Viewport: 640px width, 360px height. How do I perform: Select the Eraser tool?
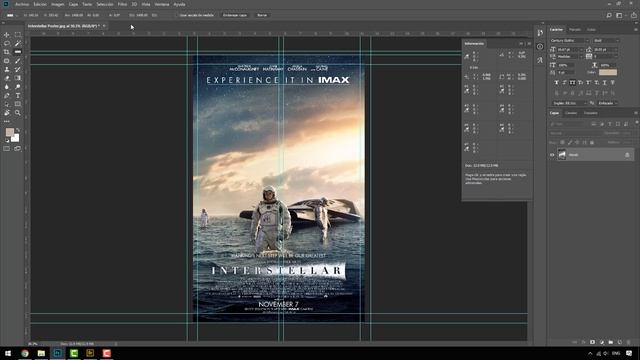(x=7, y=78)
